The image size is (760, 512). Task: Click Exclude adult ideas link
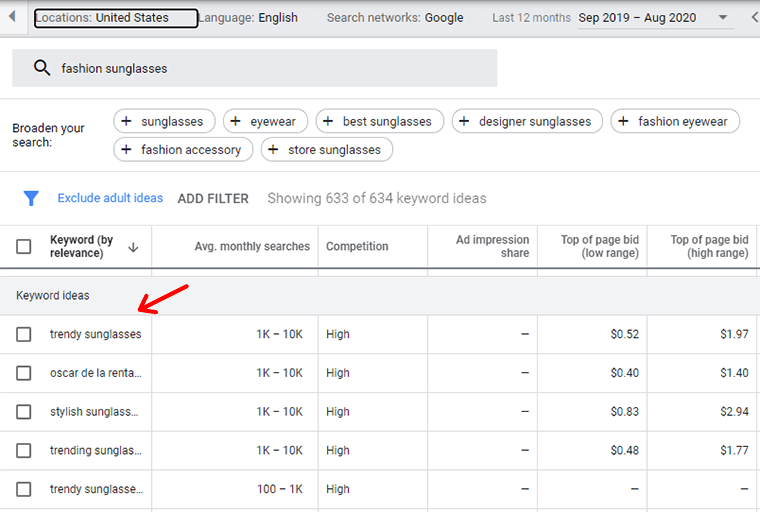110,198
